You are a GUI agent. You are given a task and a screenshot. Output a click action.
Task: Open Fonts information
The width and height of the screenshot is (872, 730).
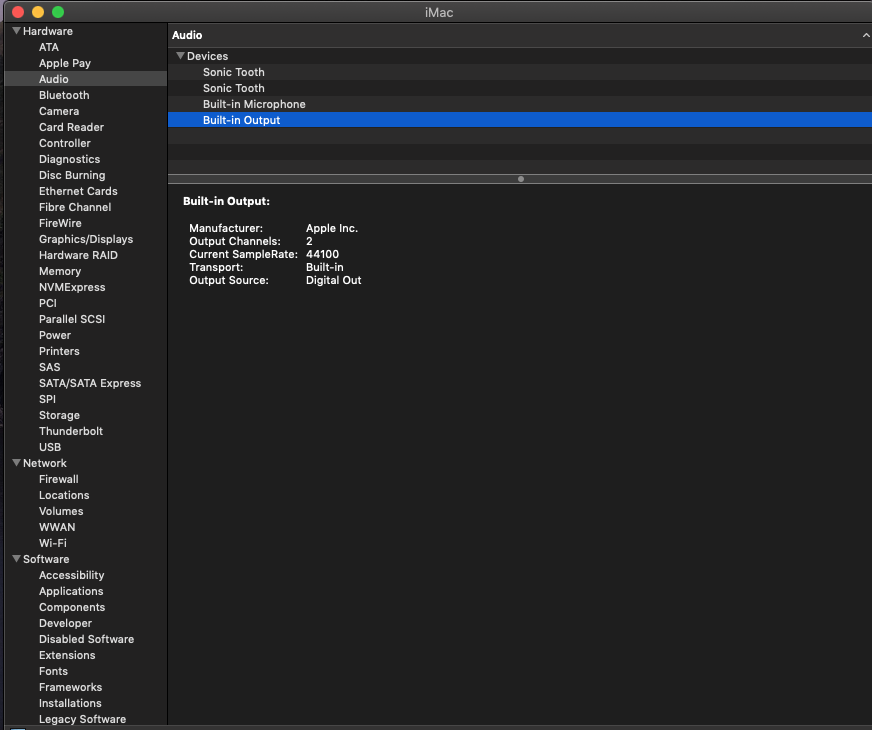53,671
